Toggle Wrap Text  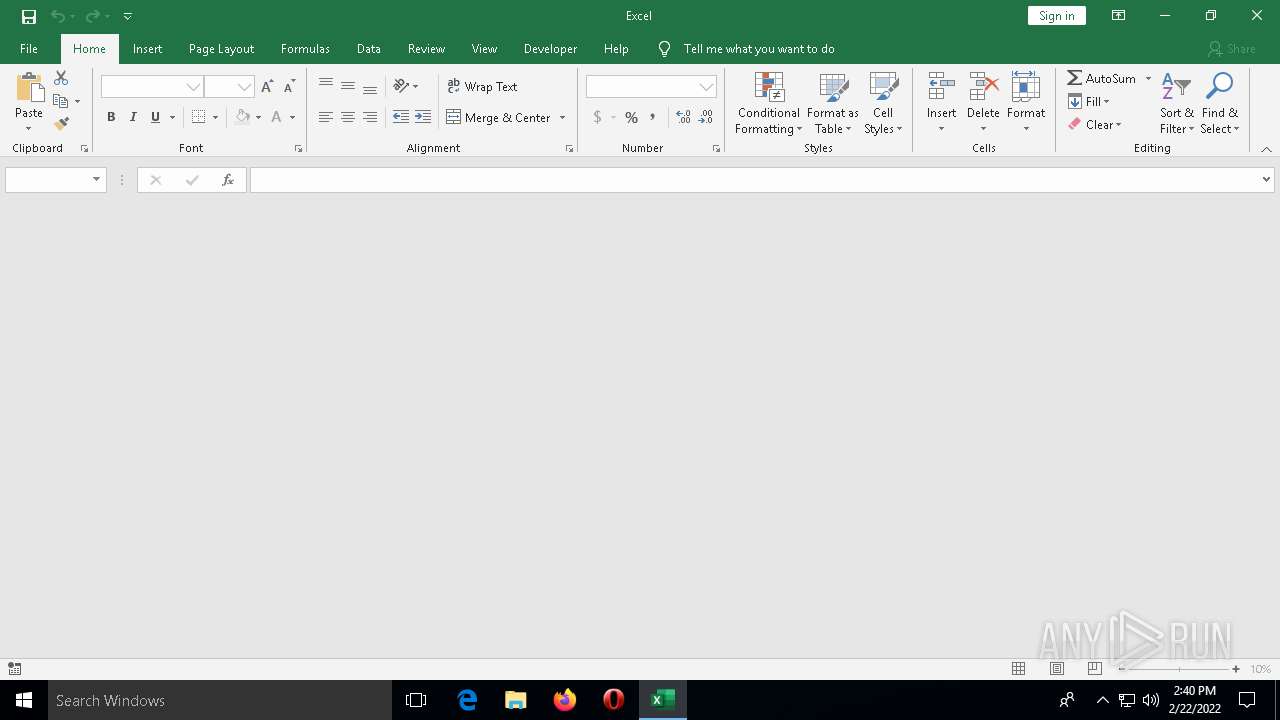[x=482, y=87]
